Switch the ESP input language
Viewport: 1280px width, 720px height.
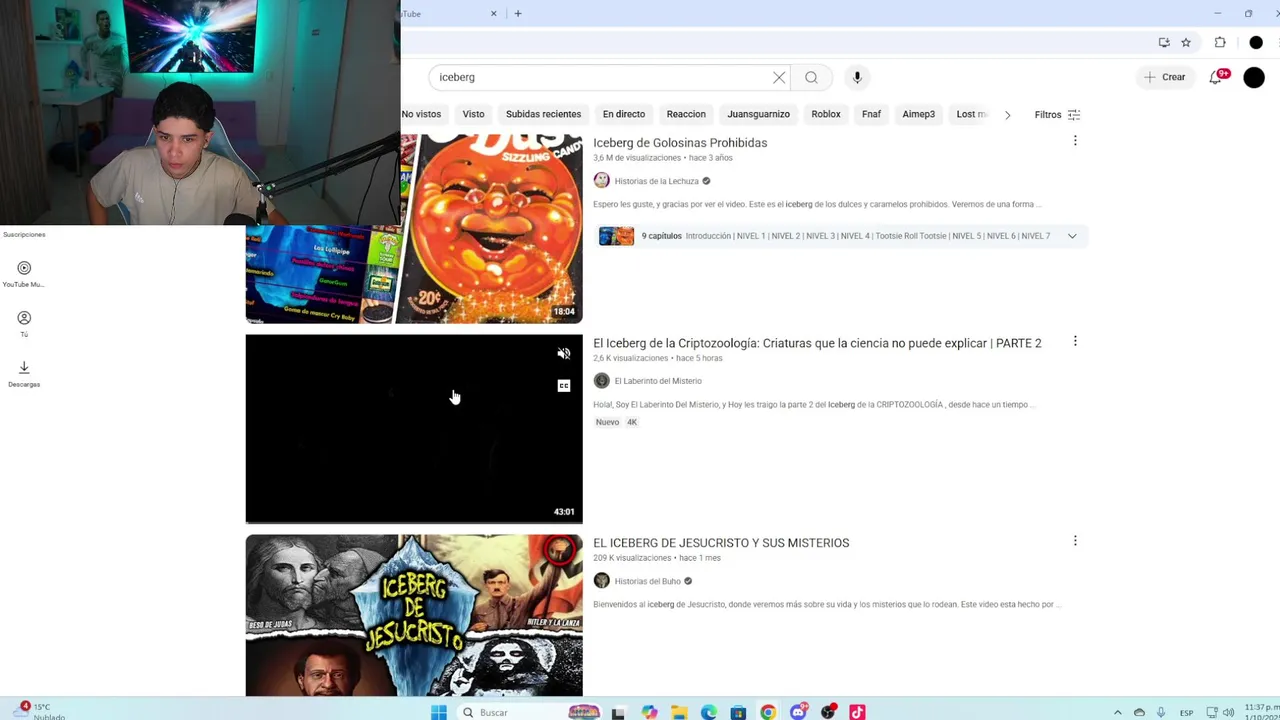pyautogui.click(x=1186, y=712)
